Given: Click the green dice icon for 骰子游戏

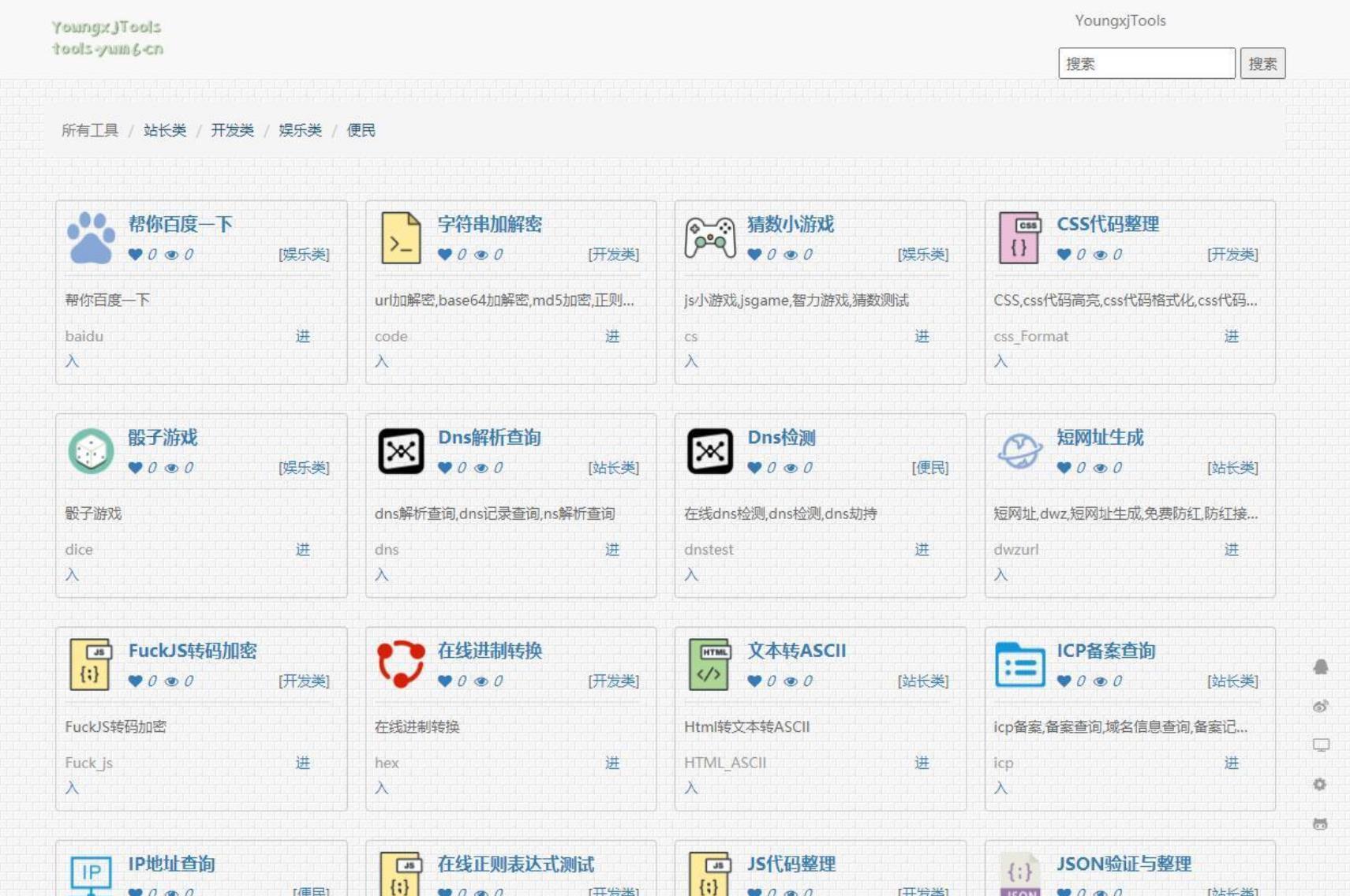Looking at the screenshot, I should [x=91, y=451].
